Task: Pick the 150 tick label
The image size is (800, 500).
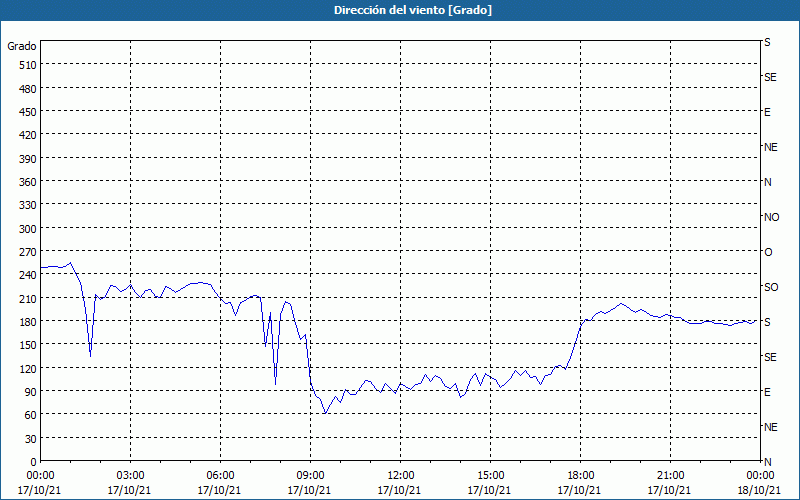Action: [x=28, y=345]
